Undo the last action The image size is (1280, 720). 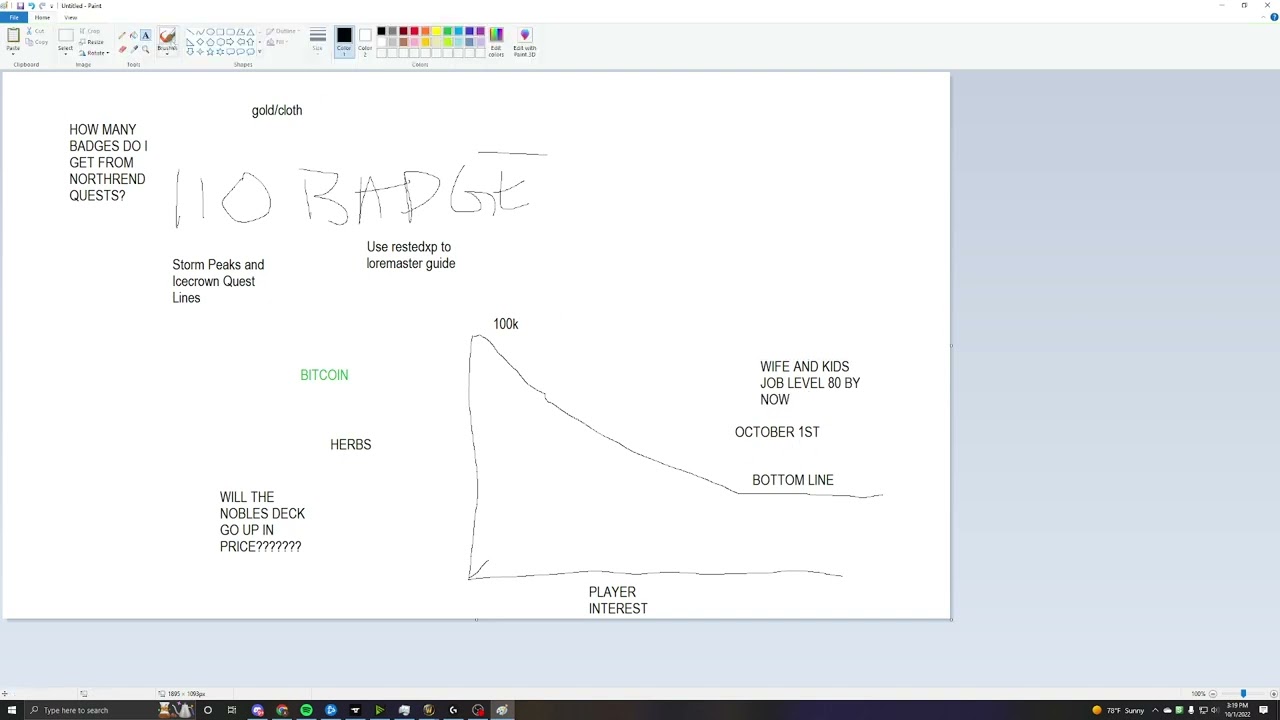31,6
